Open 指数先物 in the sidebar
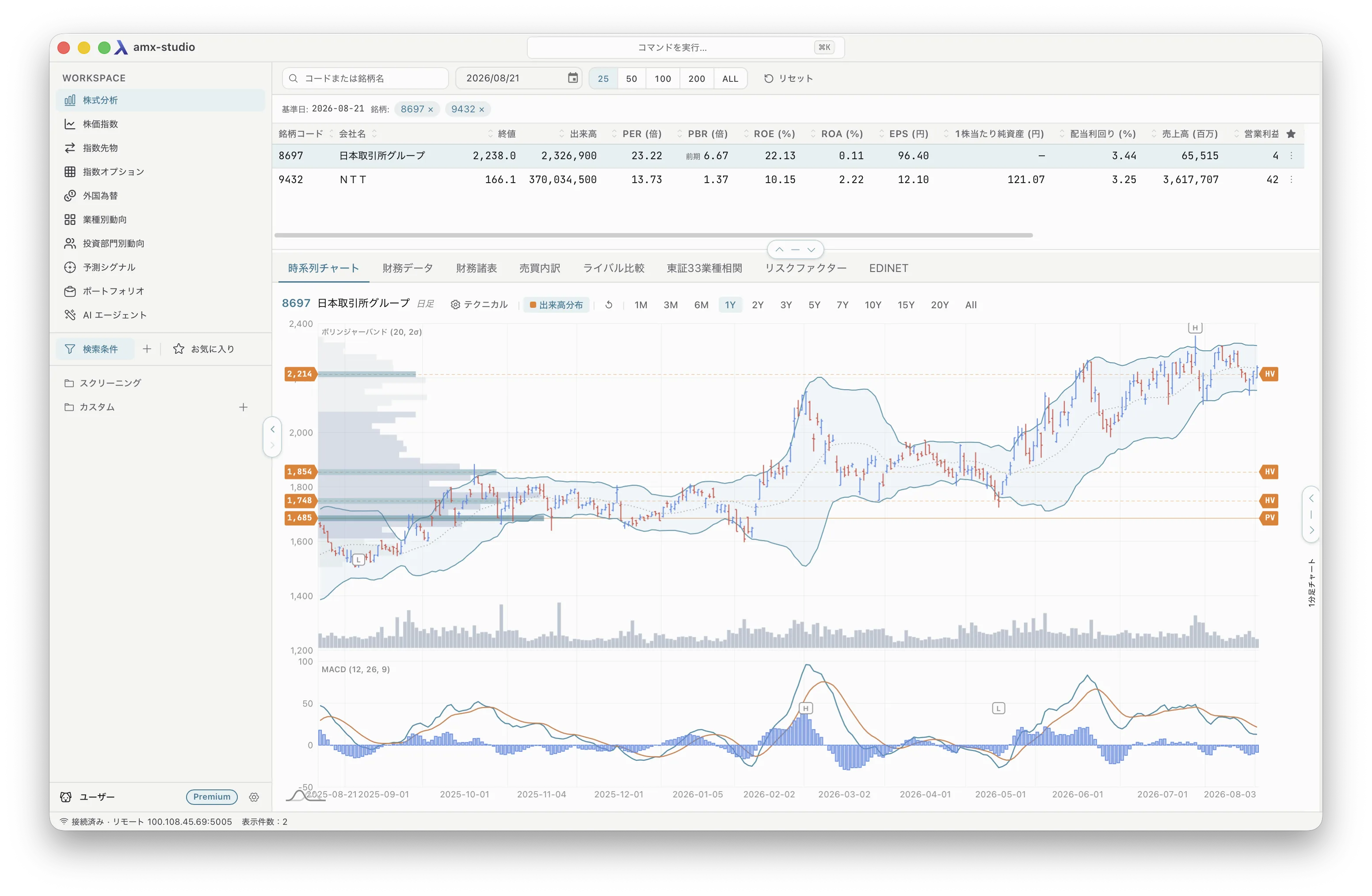Screen dimensions: 1372x896 click(160, 148)
